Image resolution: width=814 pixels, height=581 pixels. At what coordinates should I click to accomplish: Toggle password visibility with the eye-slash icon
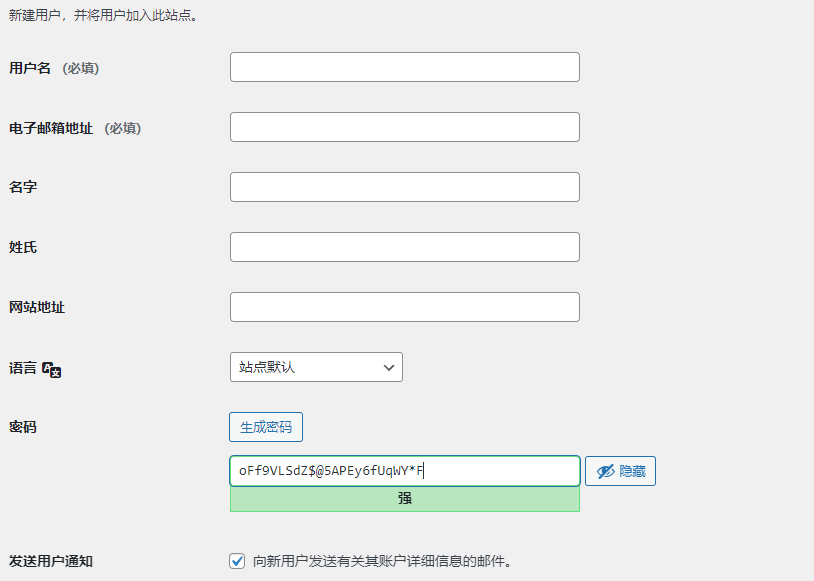point(606,470)
